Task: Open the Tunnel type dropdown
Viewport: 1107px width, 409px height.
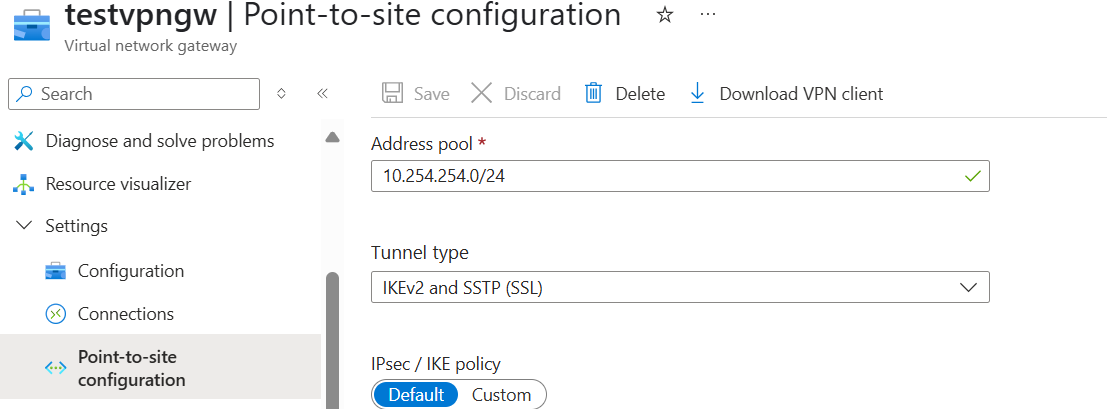Action: point(680,287)
